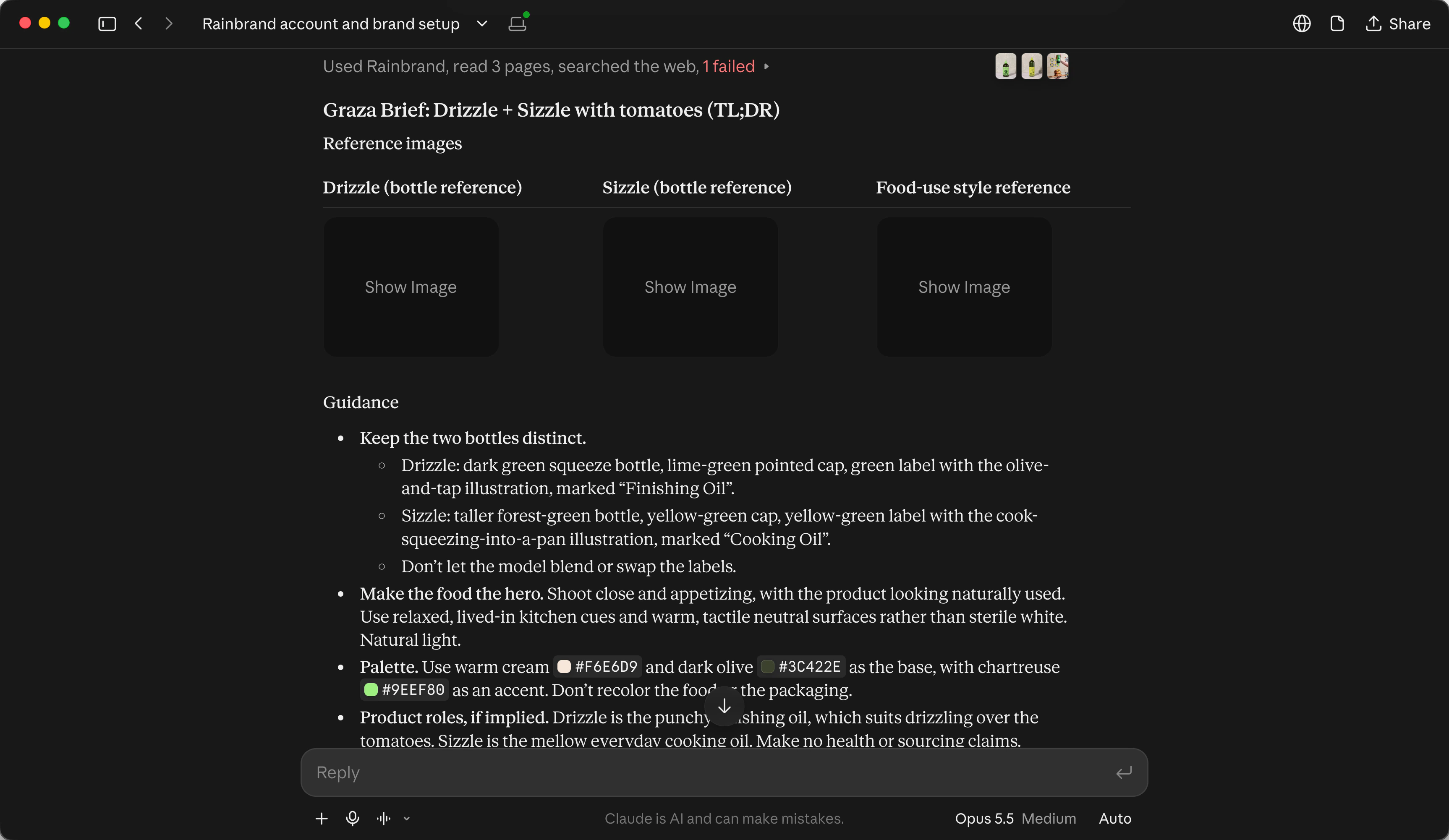This screenshot has height=840, width=1449.
Task: Toggle the sidebar panel icon
Action: coord(107,23)
